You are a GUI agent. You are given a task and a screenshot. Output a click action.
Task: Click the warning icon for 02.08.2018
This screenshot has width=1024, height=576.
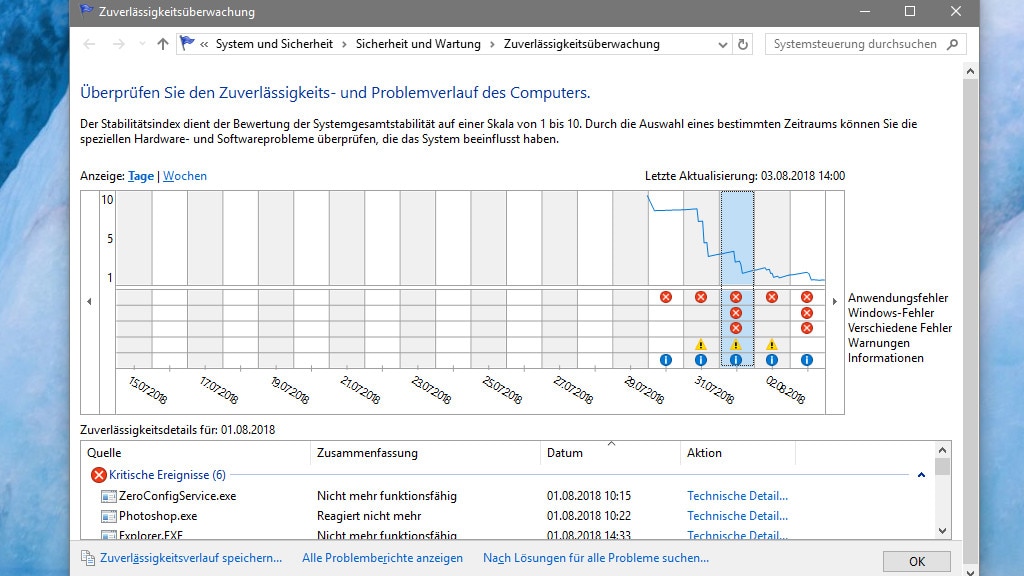click(x=772, y=344)
